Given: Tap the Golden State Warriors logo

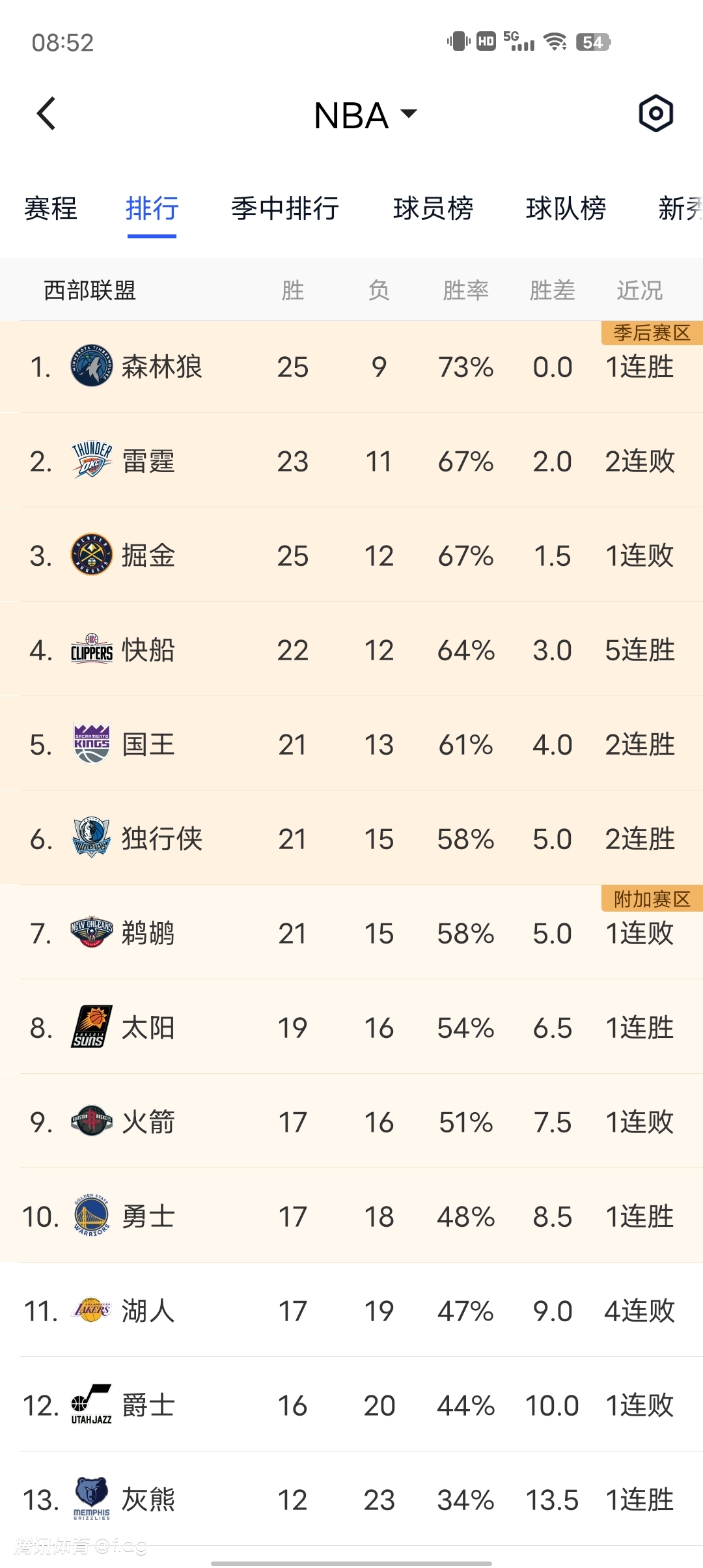Looking at the screenshot, I should coord(91,1216).
